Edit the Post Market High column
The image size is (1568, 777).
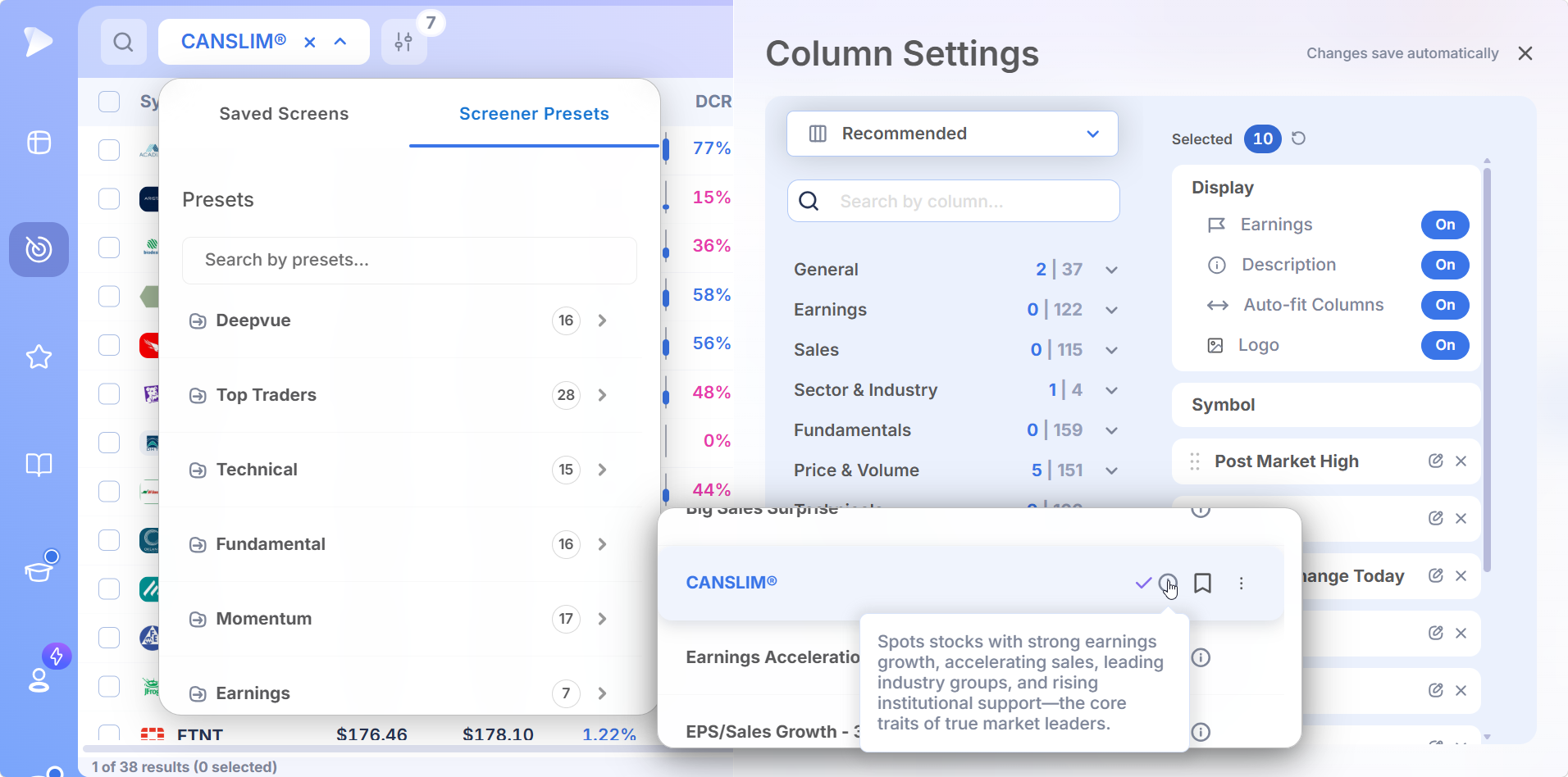click(1435, 461)
